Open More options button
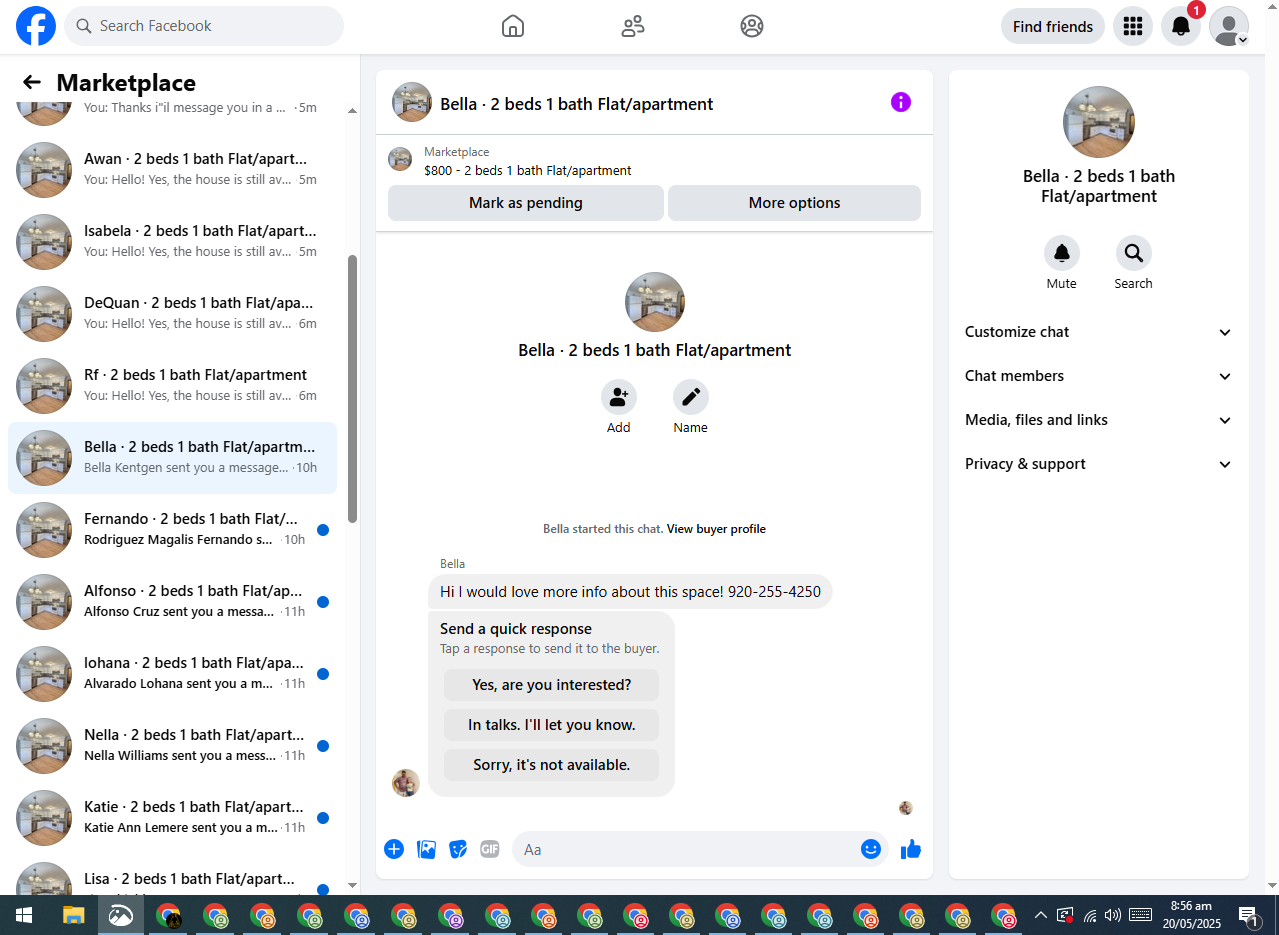 point(794,203)
